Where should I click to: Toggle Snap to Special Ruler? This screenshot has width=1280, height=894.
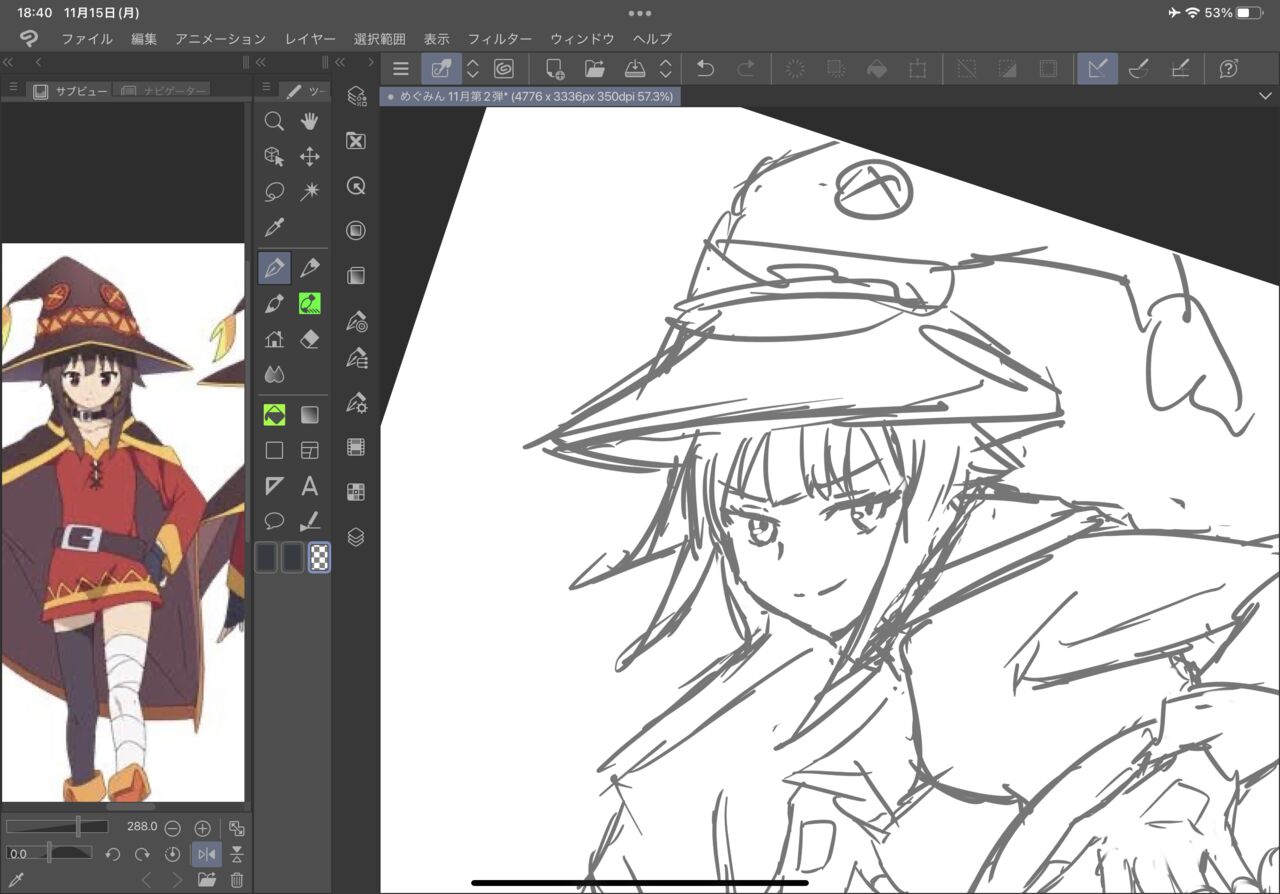(x=1138, y=69)
